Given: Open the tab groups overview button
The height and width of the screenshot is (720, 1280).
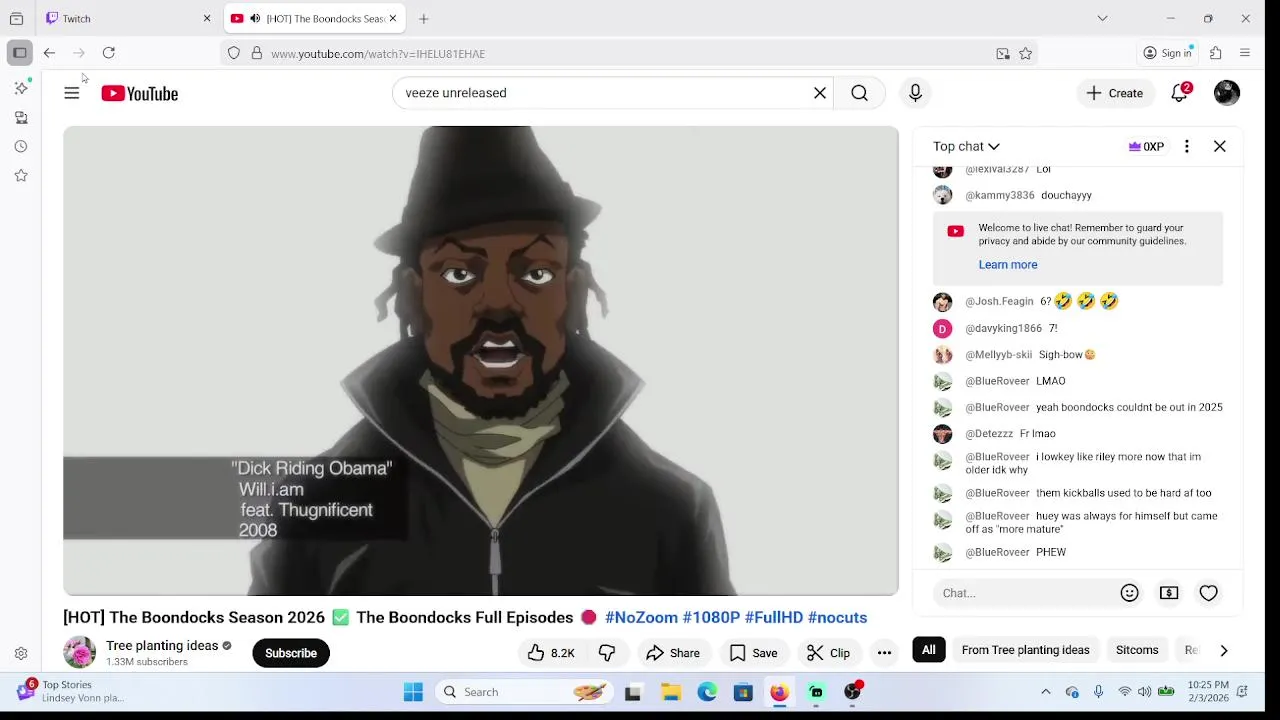Looking at the screenshot, I should [16, 18].
